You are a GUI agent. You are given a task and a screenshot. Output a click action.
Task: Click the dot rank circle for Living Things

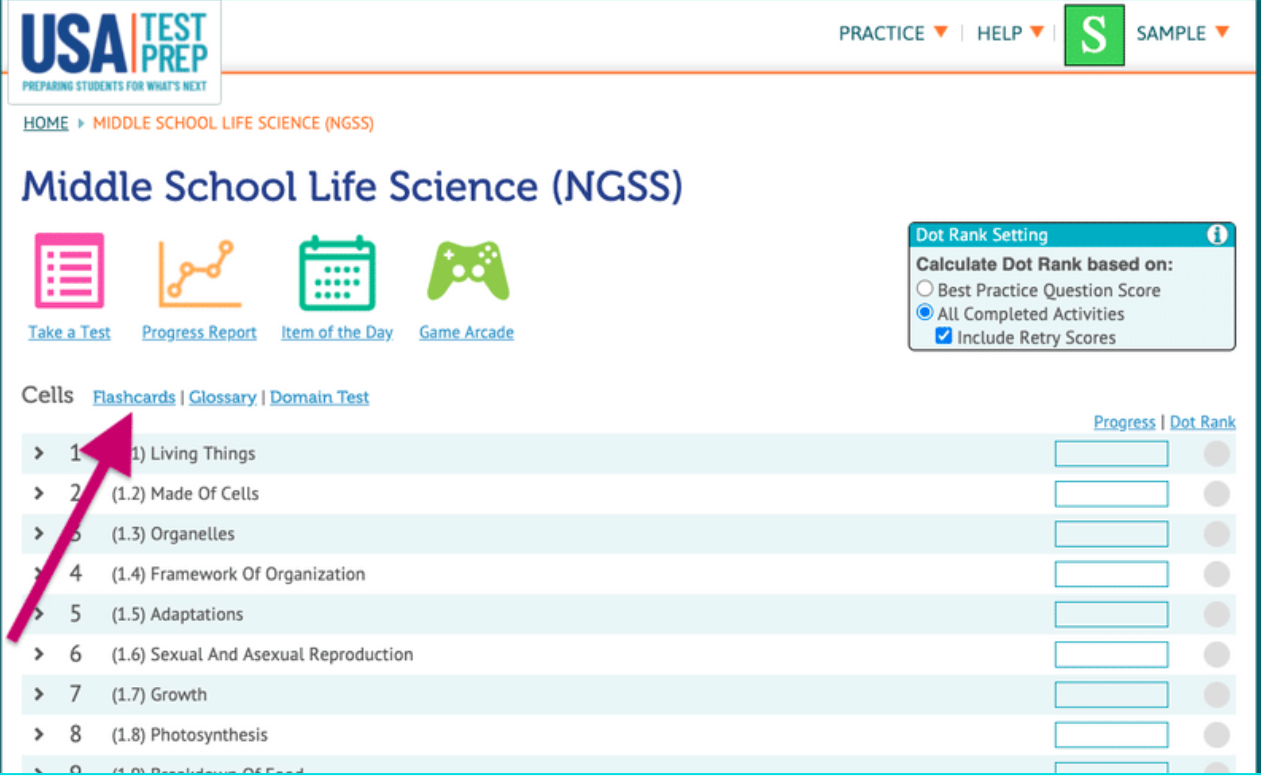pos(1216,454)
